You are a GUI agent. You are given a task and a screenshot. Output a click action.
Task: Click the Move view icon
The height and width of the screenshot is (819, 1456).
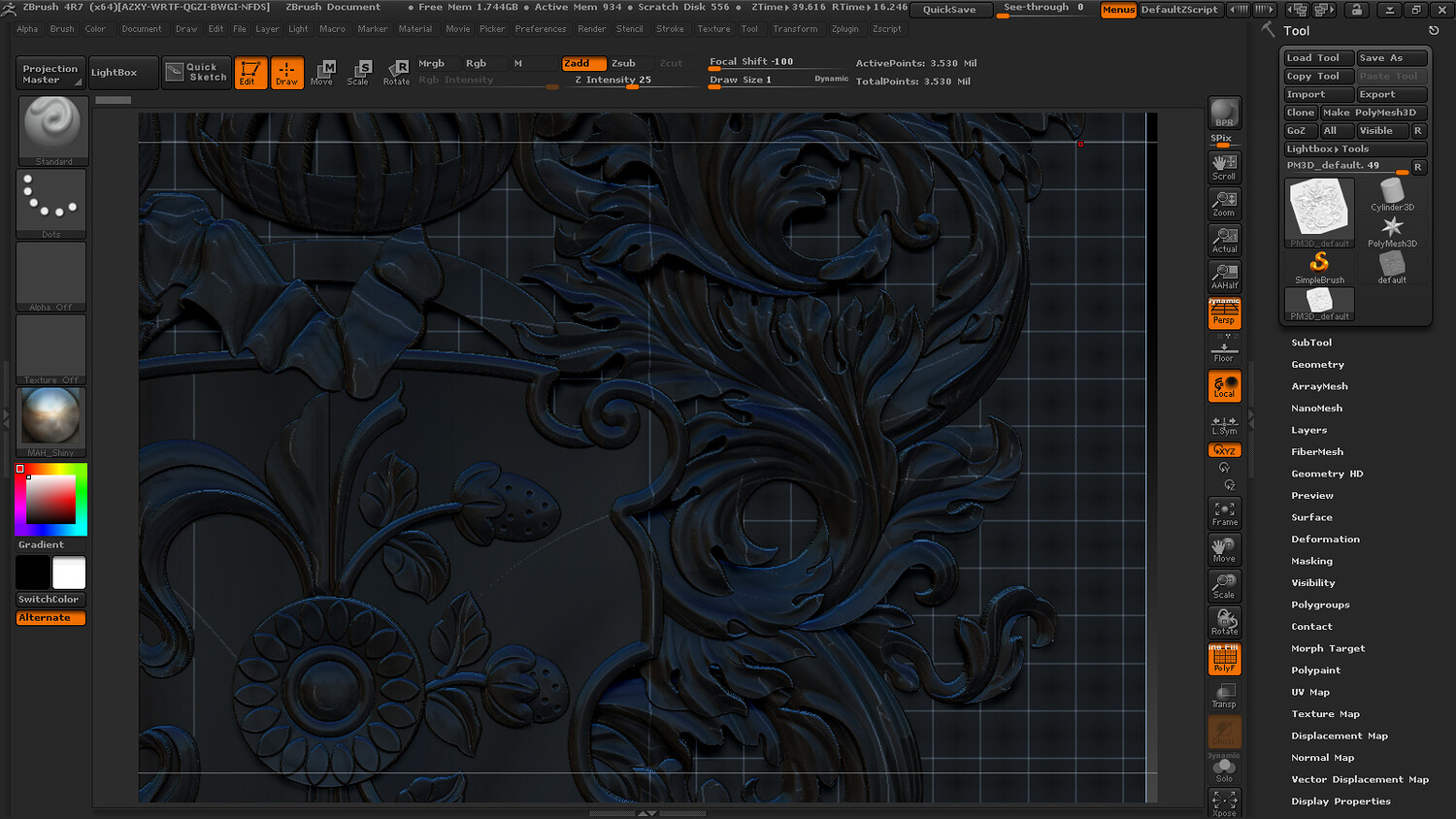1225,550
